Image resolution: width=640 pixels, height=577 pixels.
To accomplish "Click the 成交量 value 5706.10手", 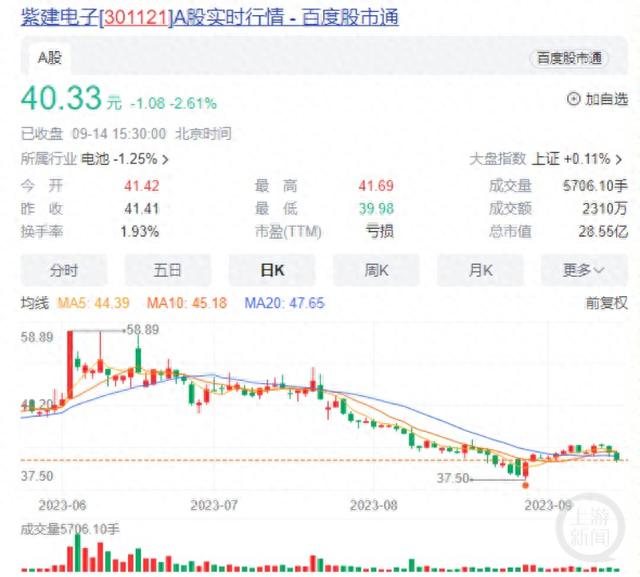I will (x=595, y=186).
